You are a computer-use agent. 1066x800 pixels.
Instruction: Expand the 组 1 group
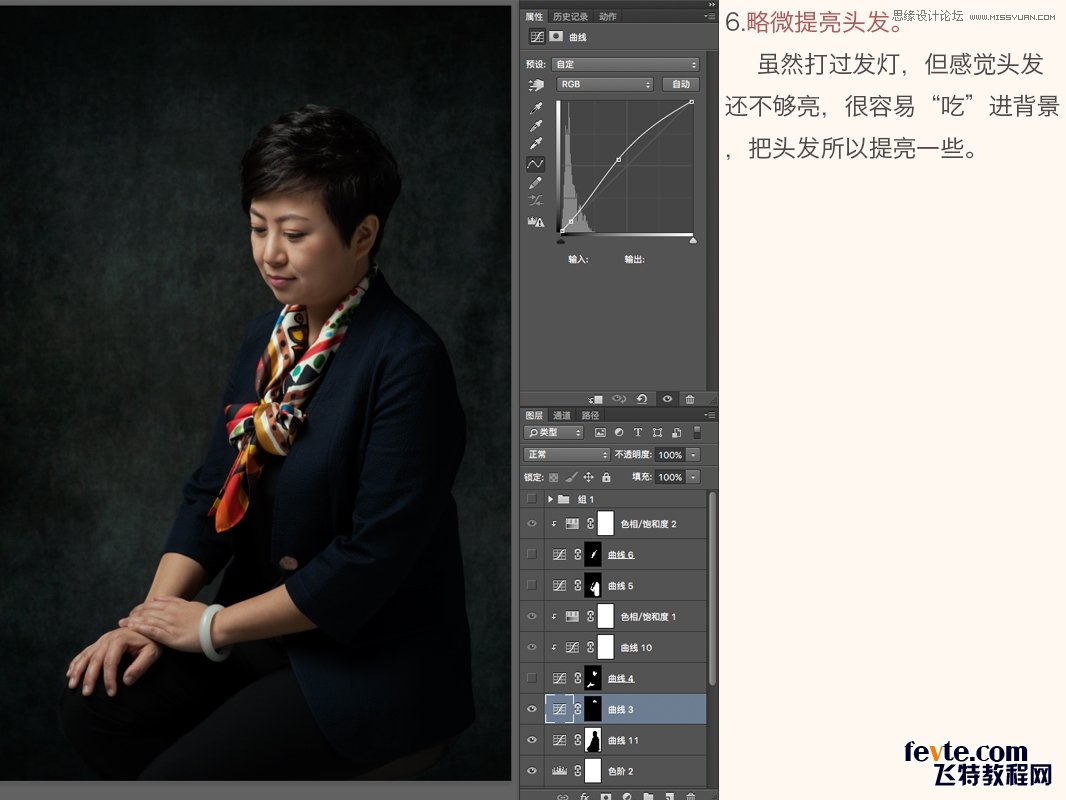point(550,499)
